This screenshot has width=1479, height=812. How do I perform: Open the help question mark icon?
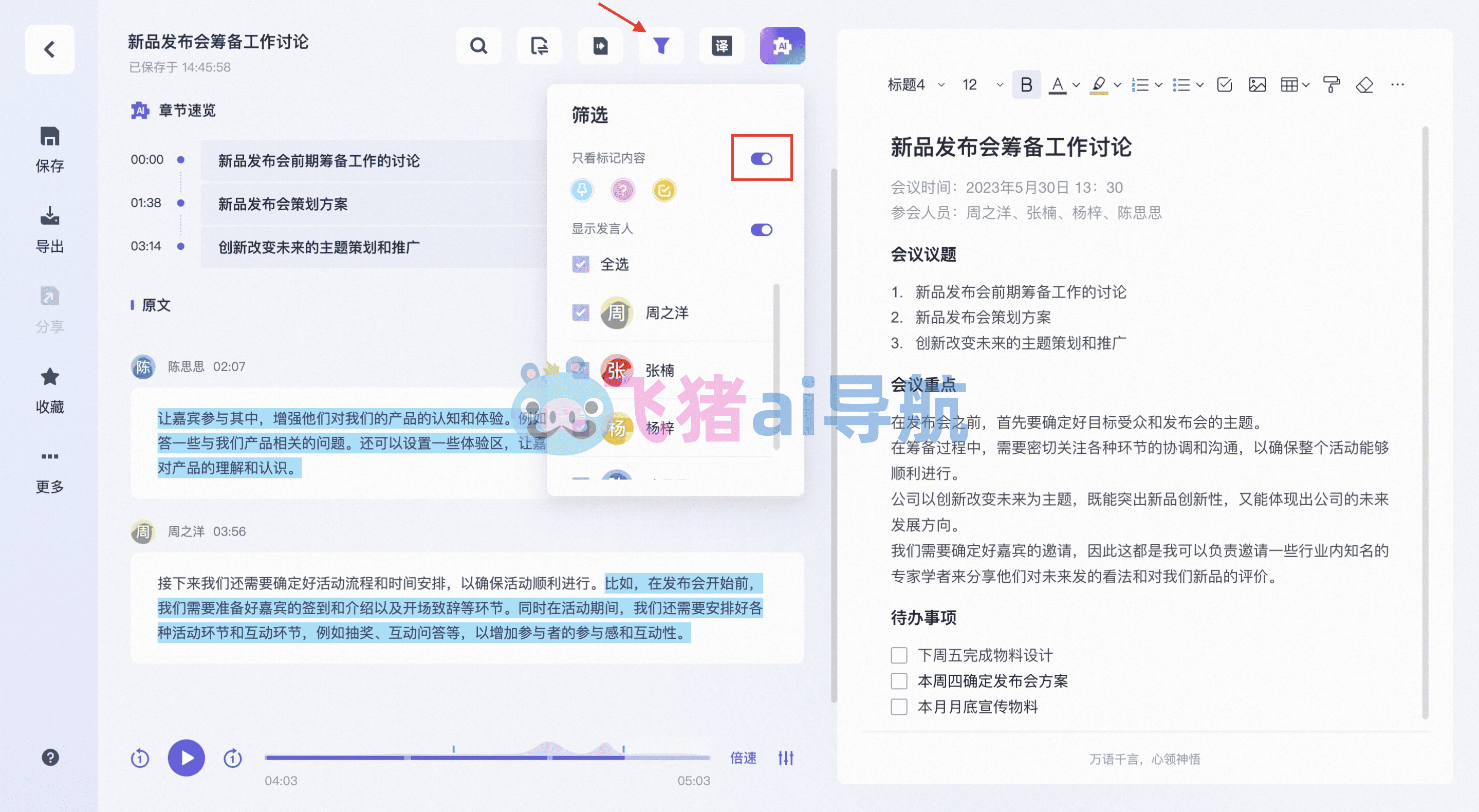click(50, 758)
